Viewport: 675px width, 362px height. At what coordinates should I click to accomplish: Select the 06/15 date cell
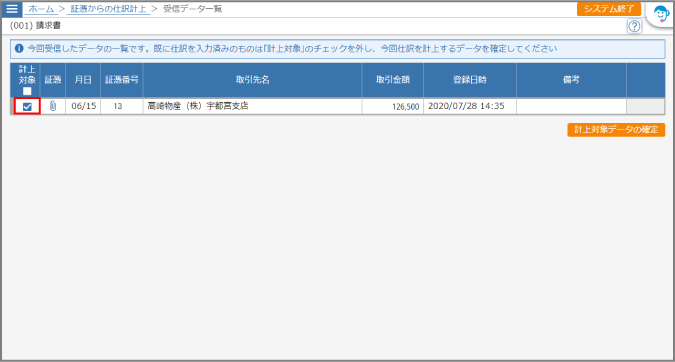point(83,106)
